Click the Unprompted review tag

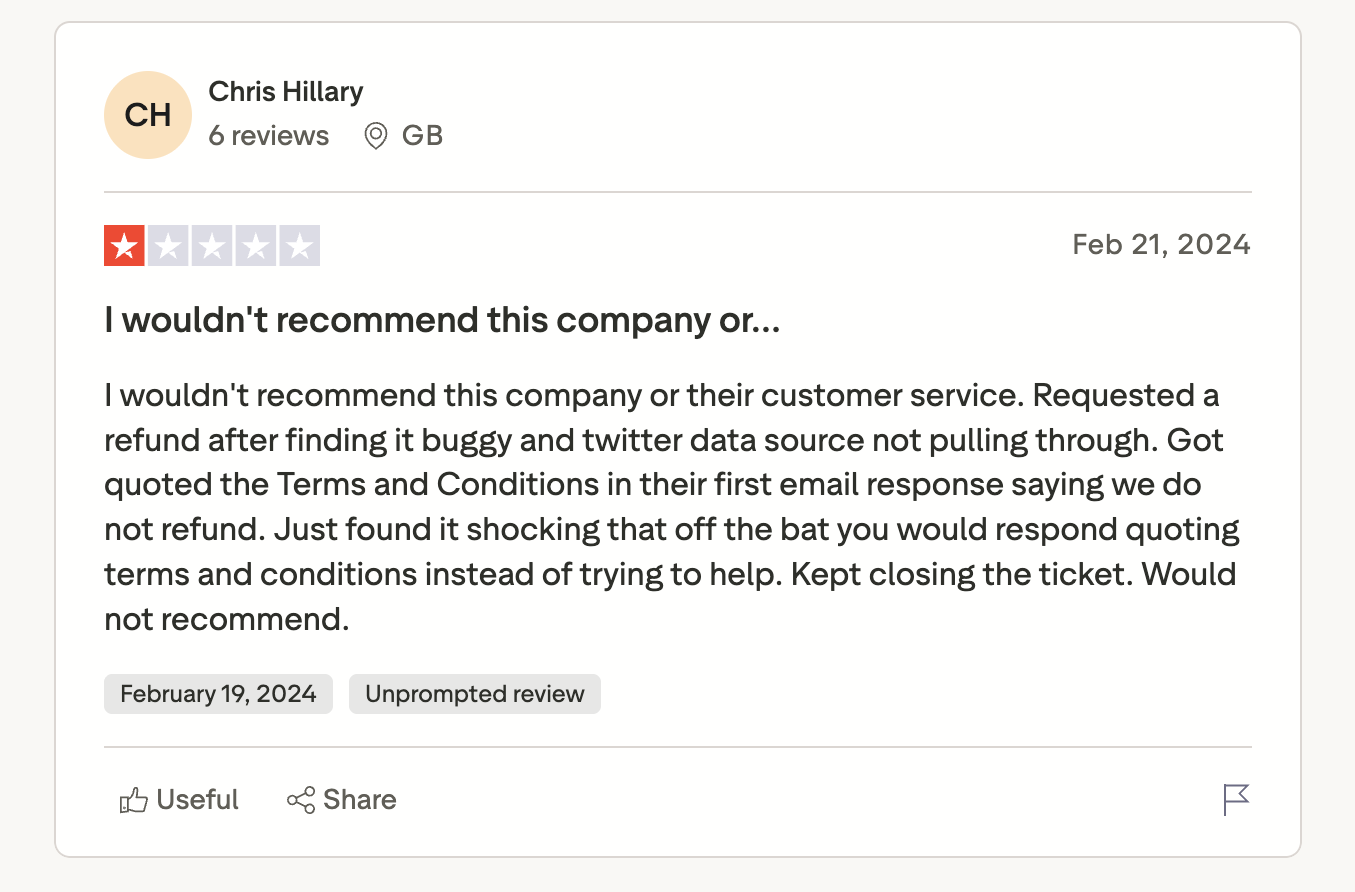tap(474, 693)
